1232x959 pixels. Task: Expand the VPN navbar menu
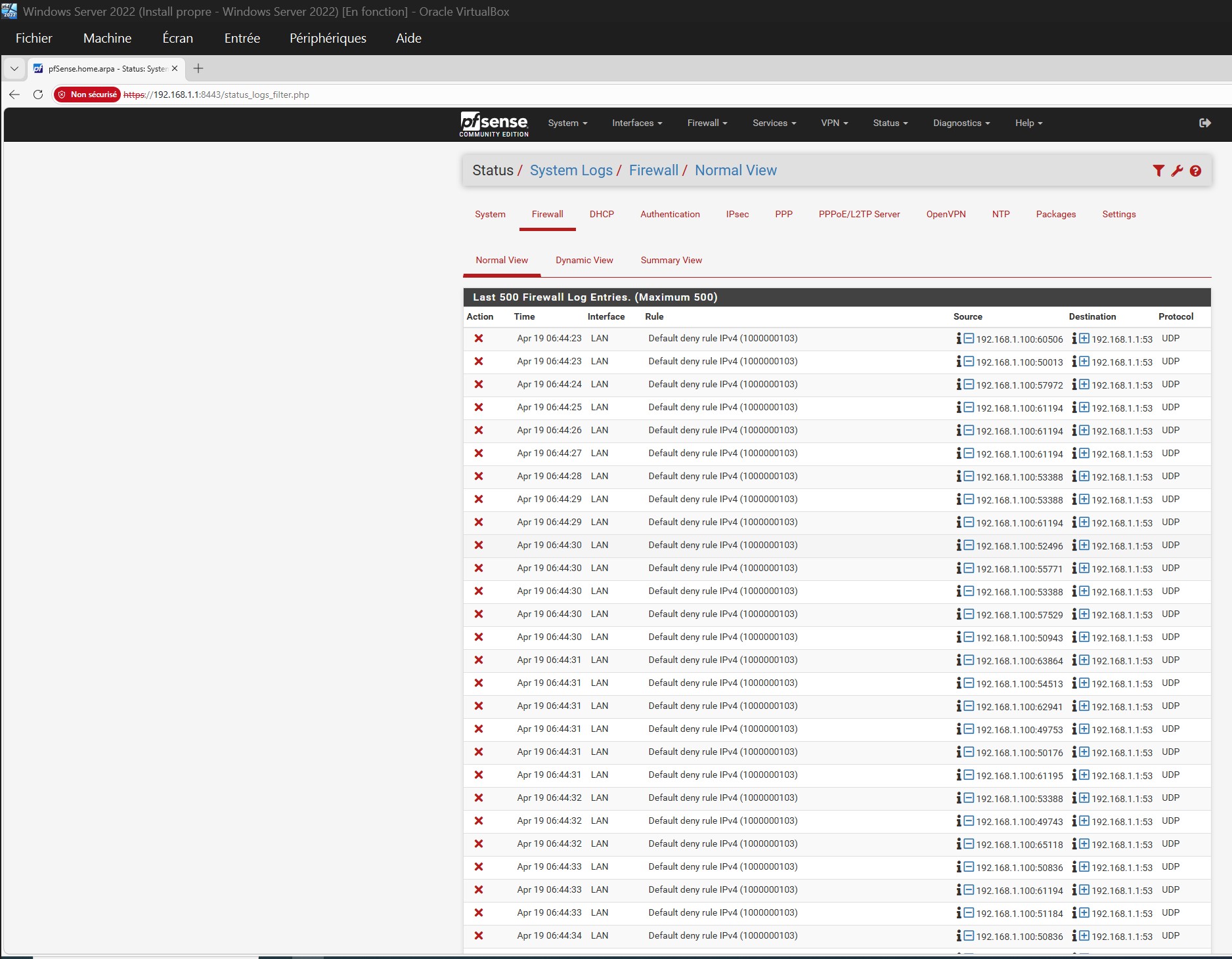point(835,123)
